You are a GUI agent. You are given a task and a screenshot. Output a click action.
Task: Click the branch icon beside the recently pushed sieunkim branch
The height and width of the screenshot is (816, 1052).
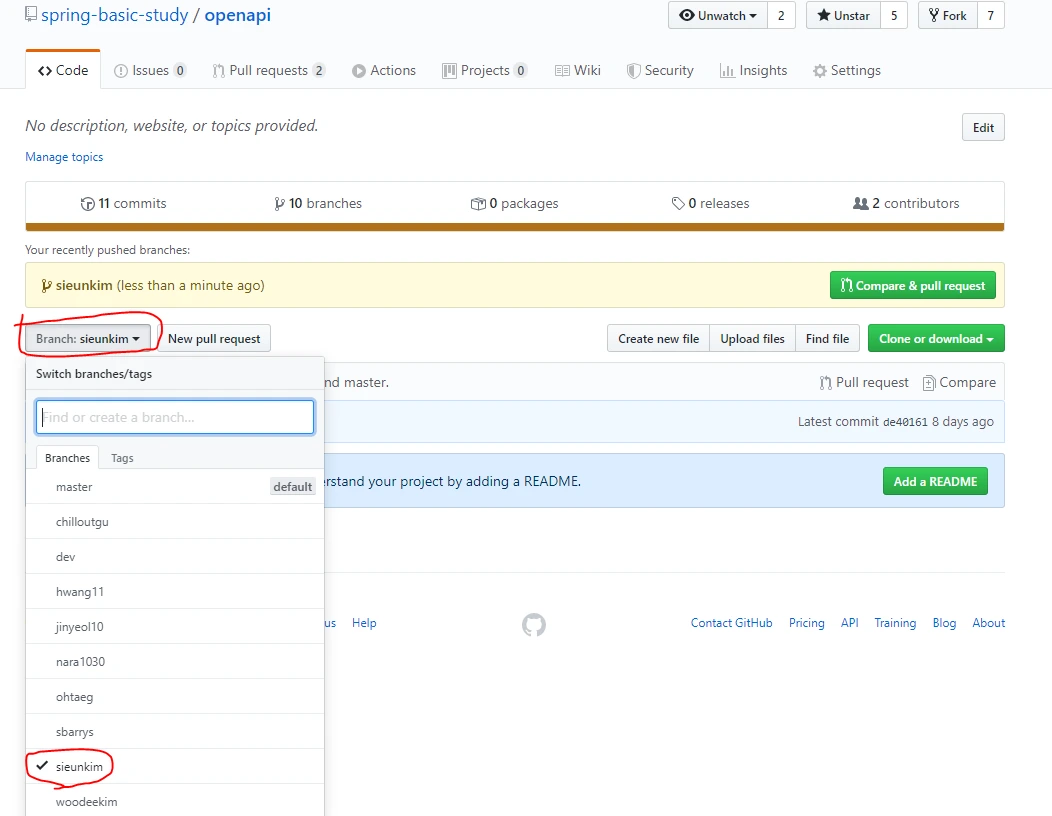[46, 286]
